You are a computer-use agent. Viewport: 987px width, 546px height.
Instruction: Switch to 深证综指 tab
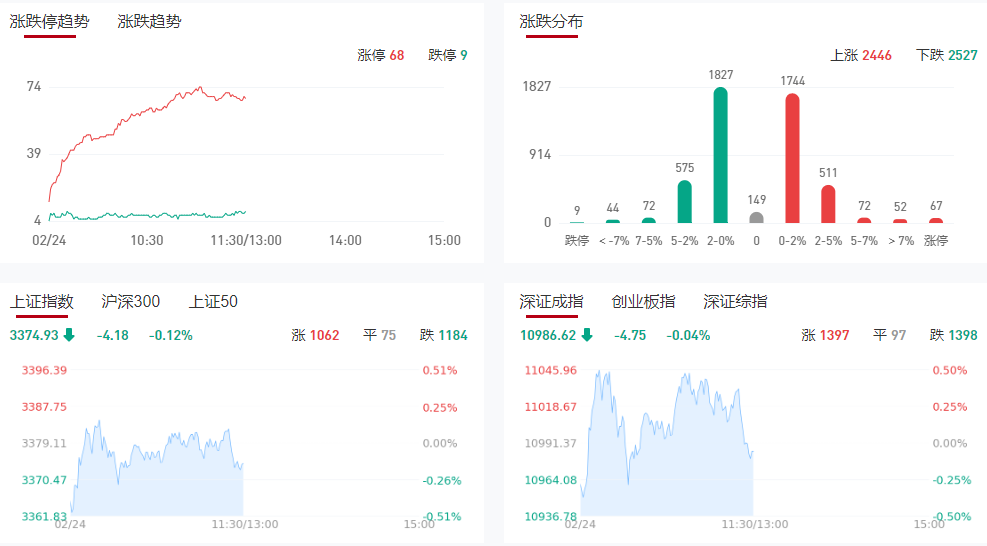735,302
